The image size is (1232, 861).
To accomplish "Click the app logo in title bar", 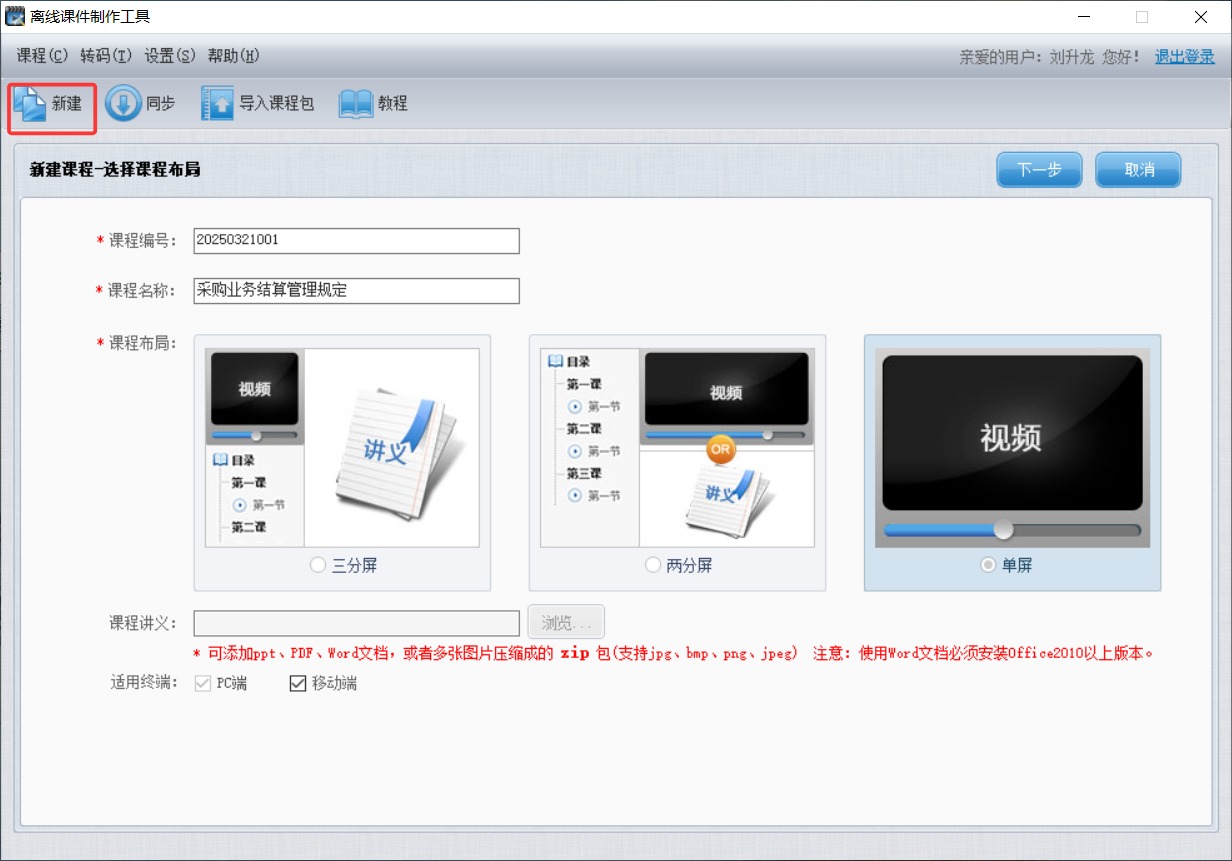I will 14,16.
